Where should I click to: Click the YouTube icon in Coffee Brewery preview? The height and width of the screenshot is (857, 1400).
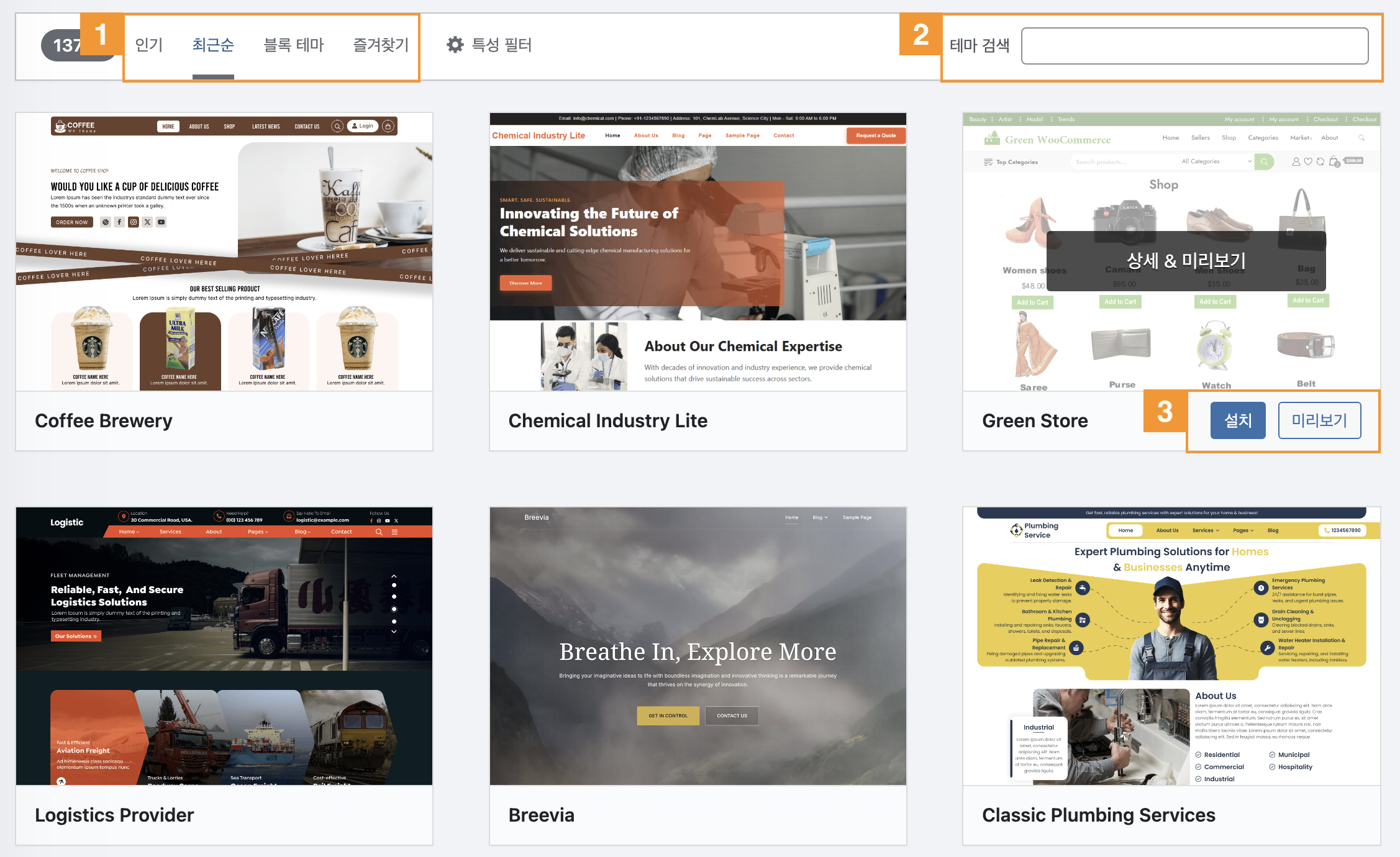161,222
